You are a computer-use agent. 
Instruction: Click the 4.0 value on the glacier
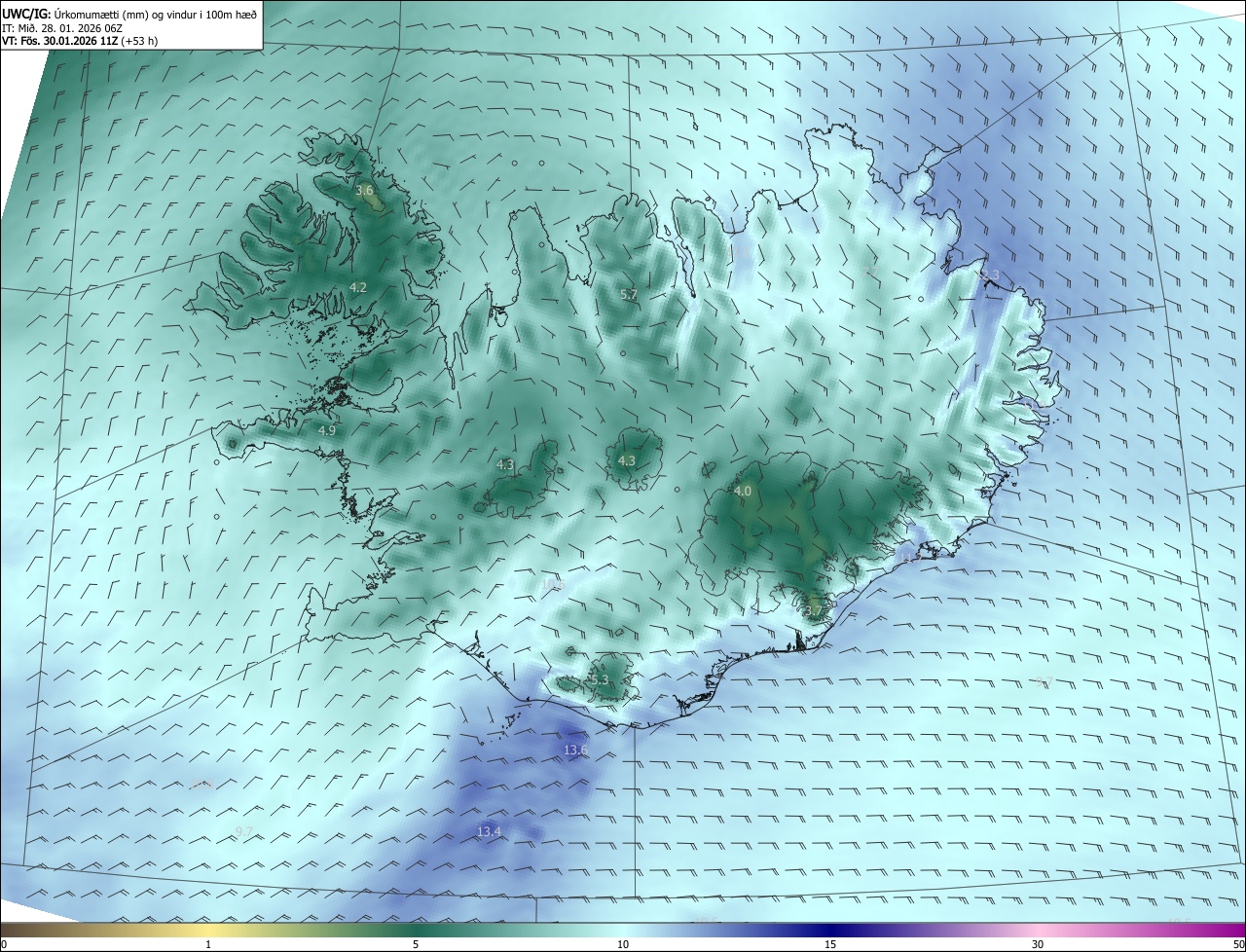[743, 492]
